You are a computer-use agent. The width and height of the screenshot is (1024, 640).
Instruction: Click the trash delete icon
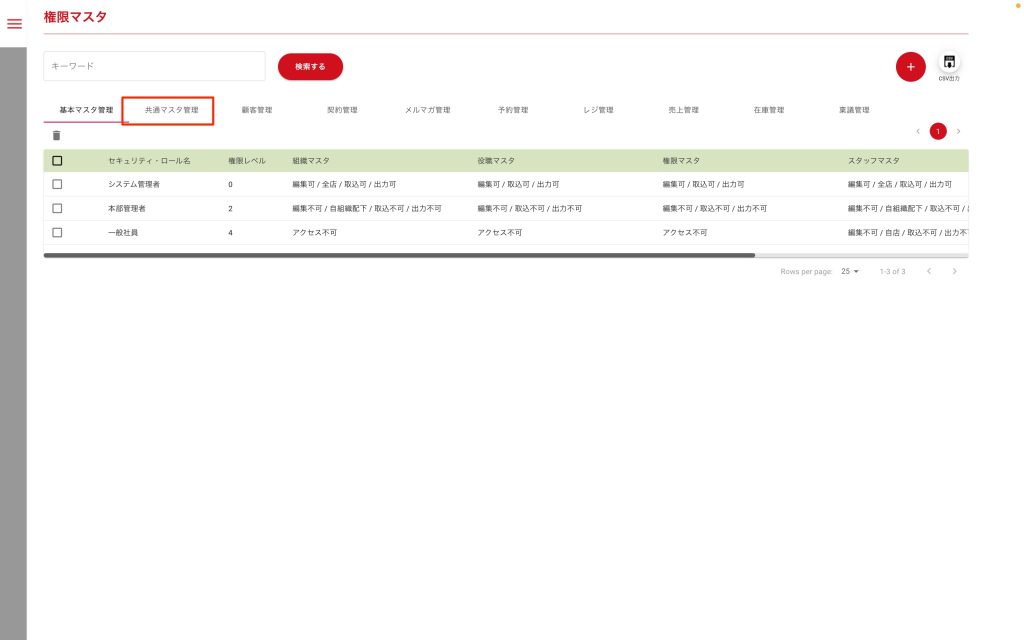tap(57, 135)
